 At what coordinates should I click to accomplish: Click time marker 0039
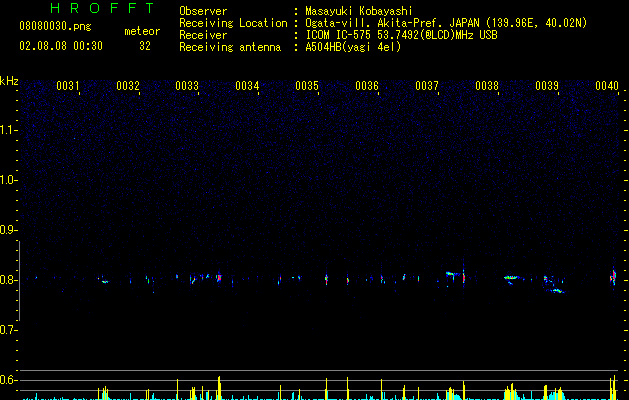[547, 86]
